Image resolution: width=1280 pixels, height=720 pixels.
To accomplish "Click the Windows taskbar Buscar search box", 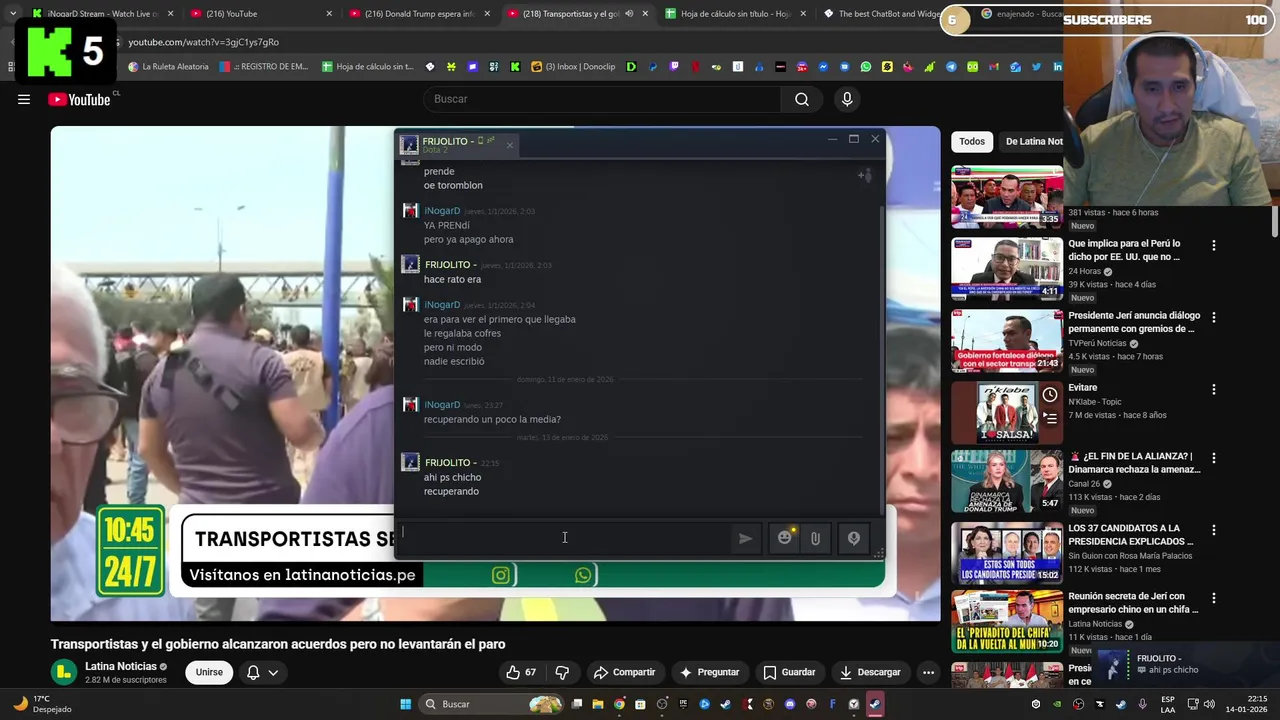I will click(492, 704).
